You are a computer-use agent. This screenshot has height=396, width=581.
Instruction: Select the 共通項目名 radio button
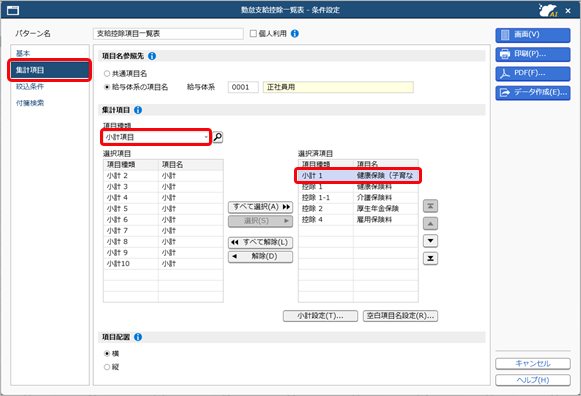click(107, 74)
